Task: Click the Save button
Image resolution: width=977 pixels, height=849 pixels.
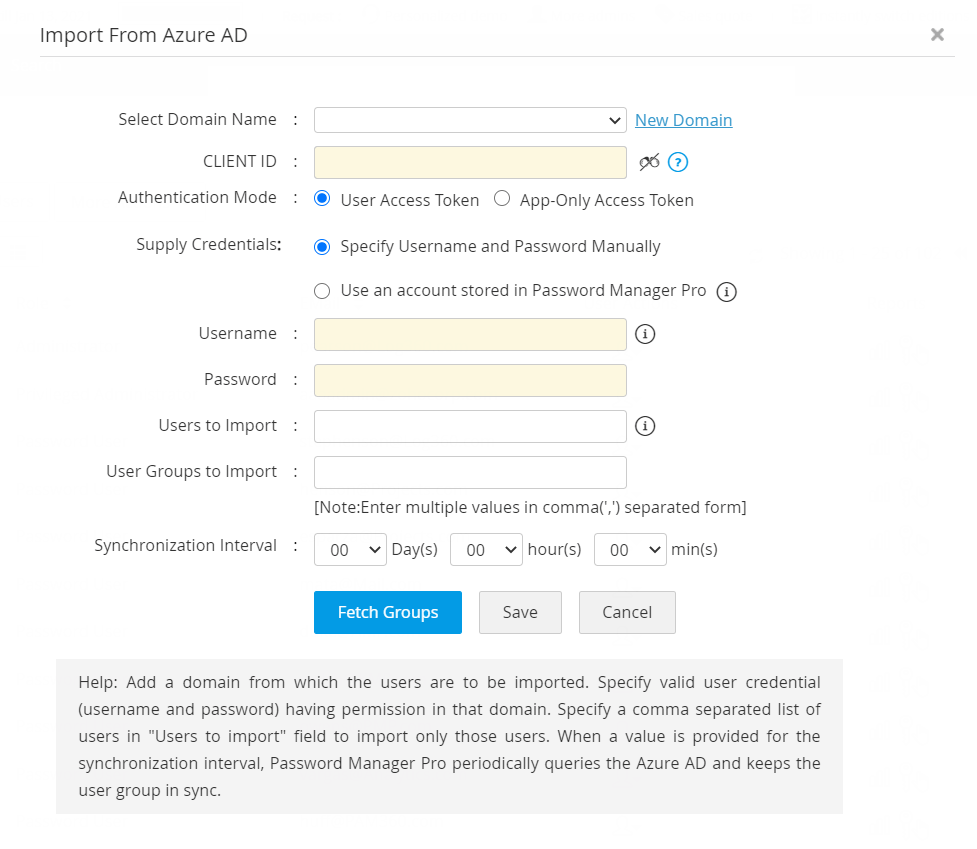Action: (520, 613)
